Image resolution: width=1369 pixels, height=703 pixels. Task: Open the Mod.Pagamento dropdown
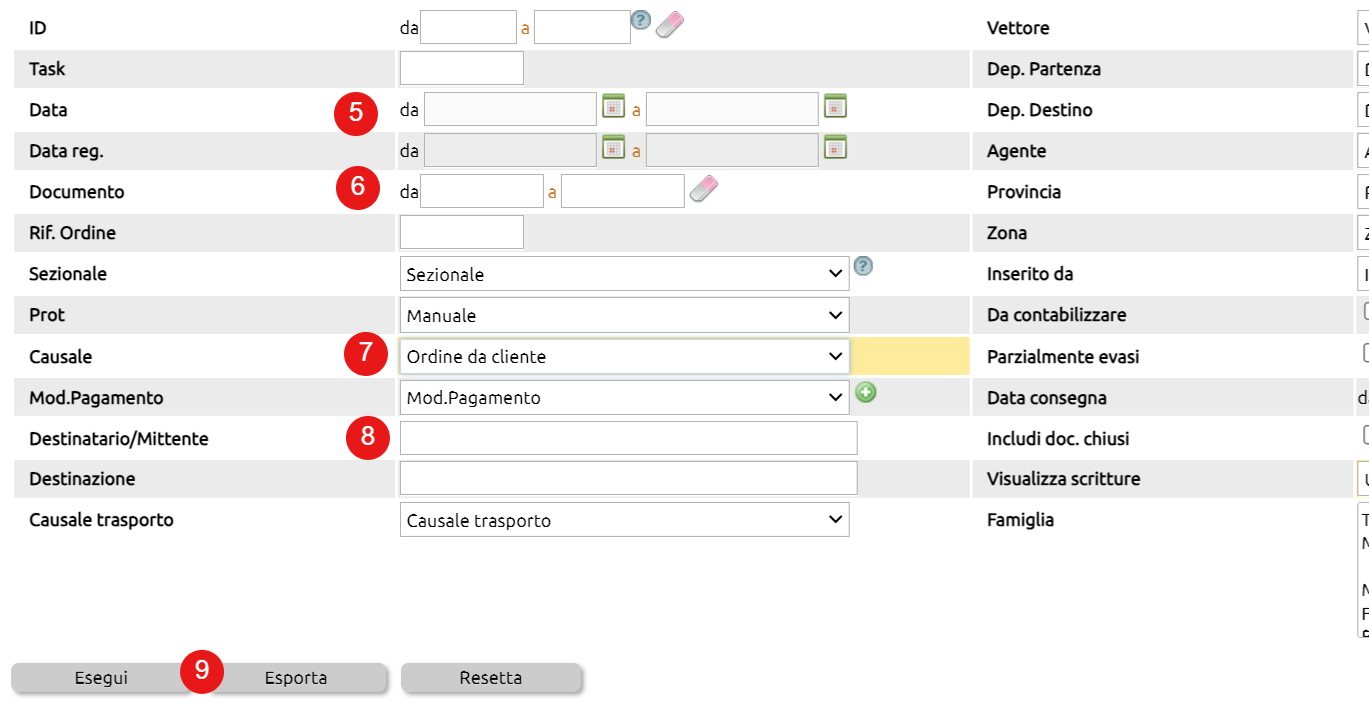[625, 397]
